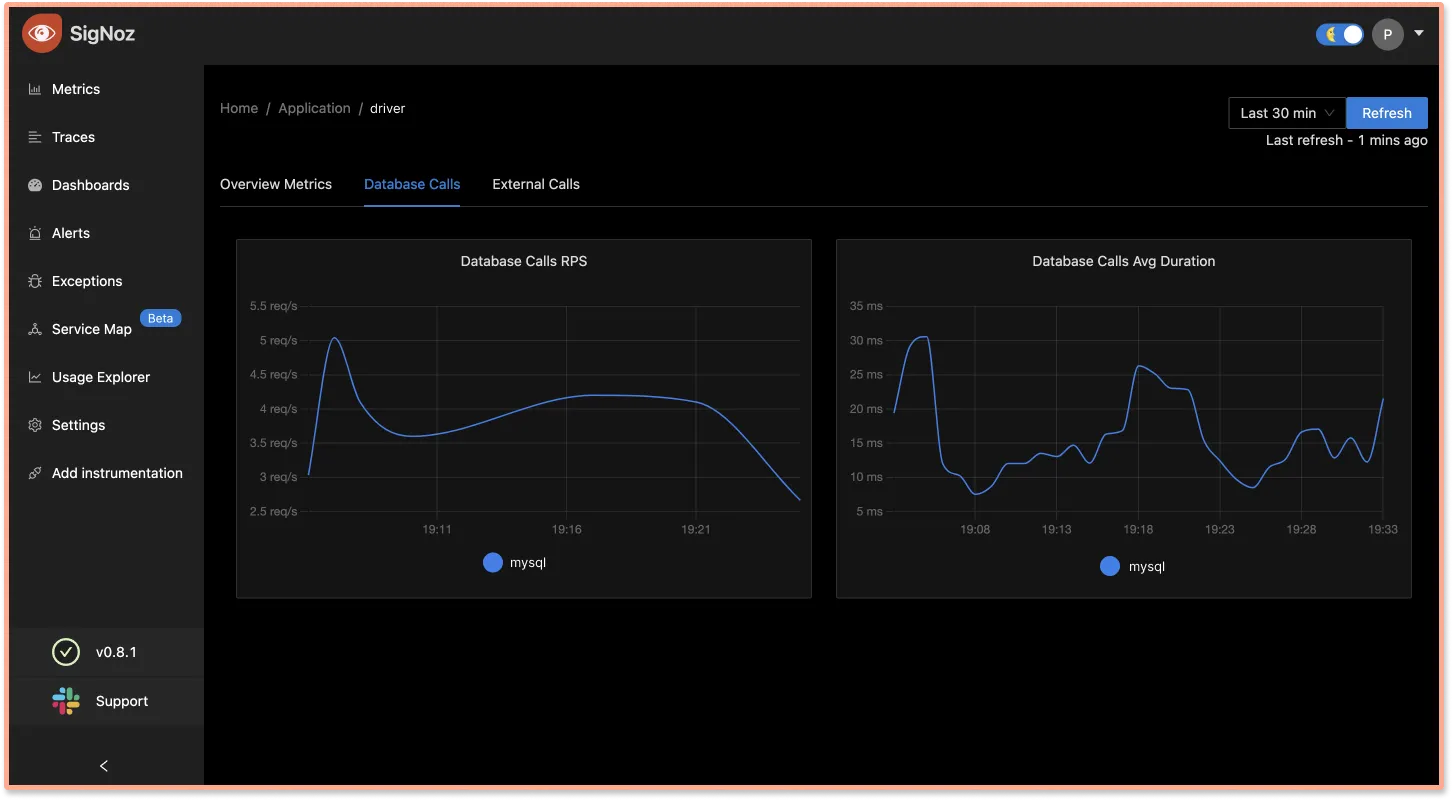
Task: Click the green version check circle icon
Action: click(66, 652)
